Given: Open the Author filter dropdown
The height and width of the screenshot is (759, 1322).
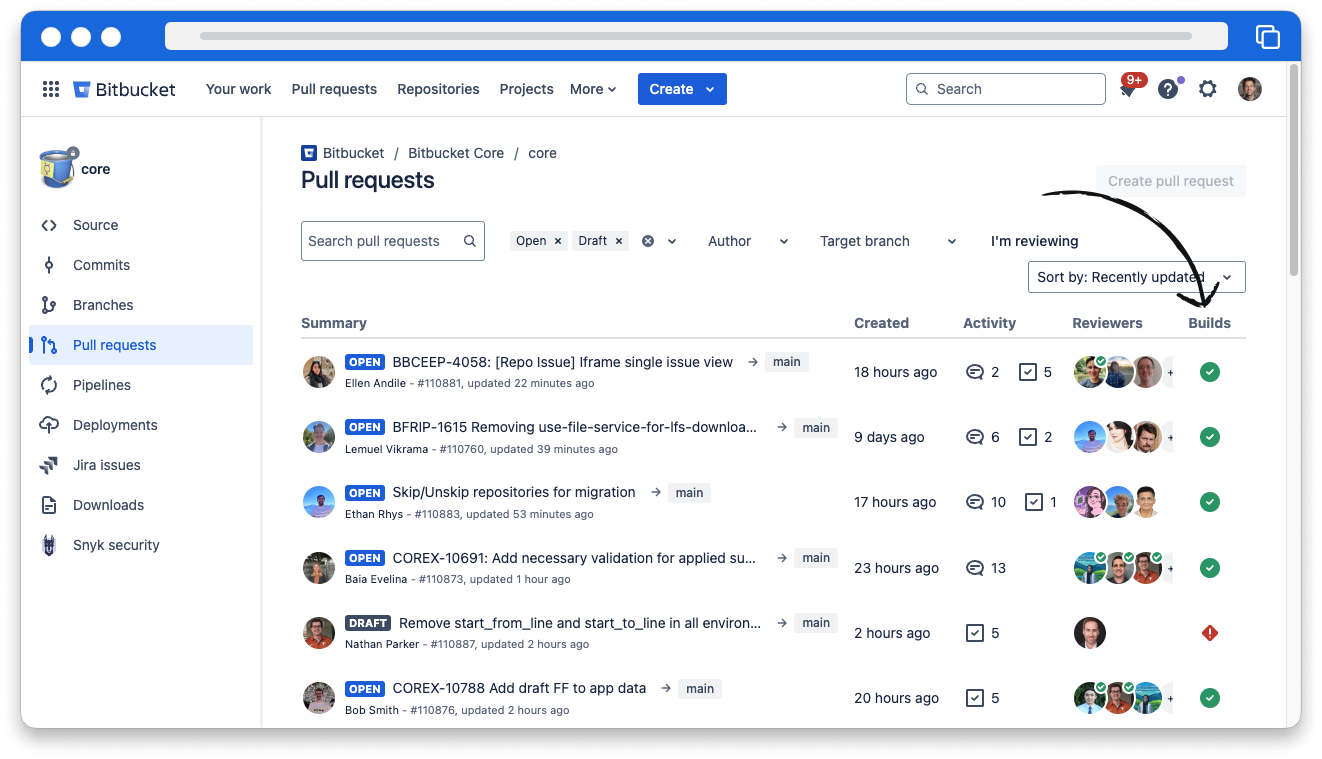Looking at the screenshot, I should 748,241.
